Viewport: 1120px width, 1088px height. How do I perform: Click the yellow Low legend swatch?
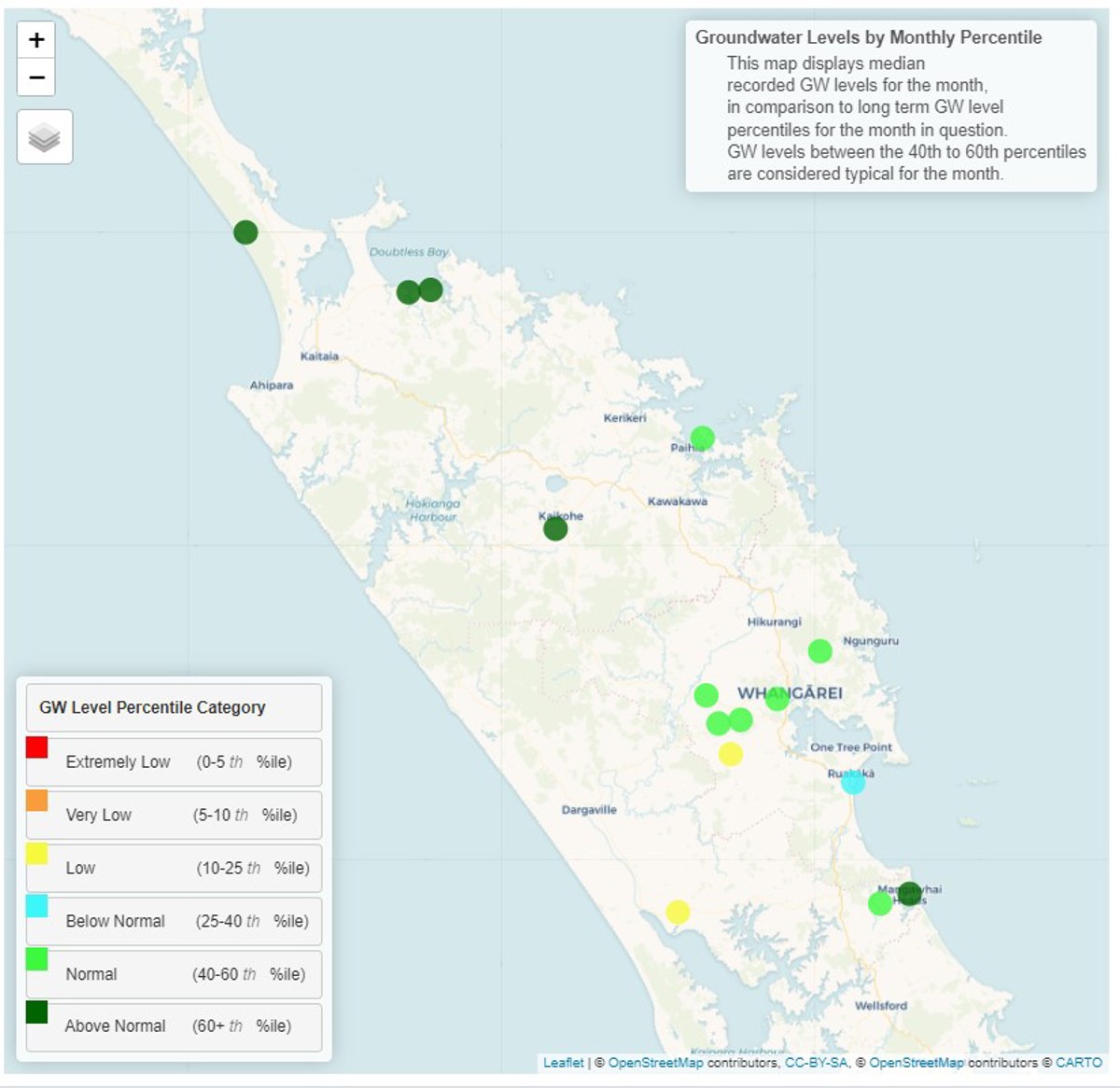click(37, 853)
